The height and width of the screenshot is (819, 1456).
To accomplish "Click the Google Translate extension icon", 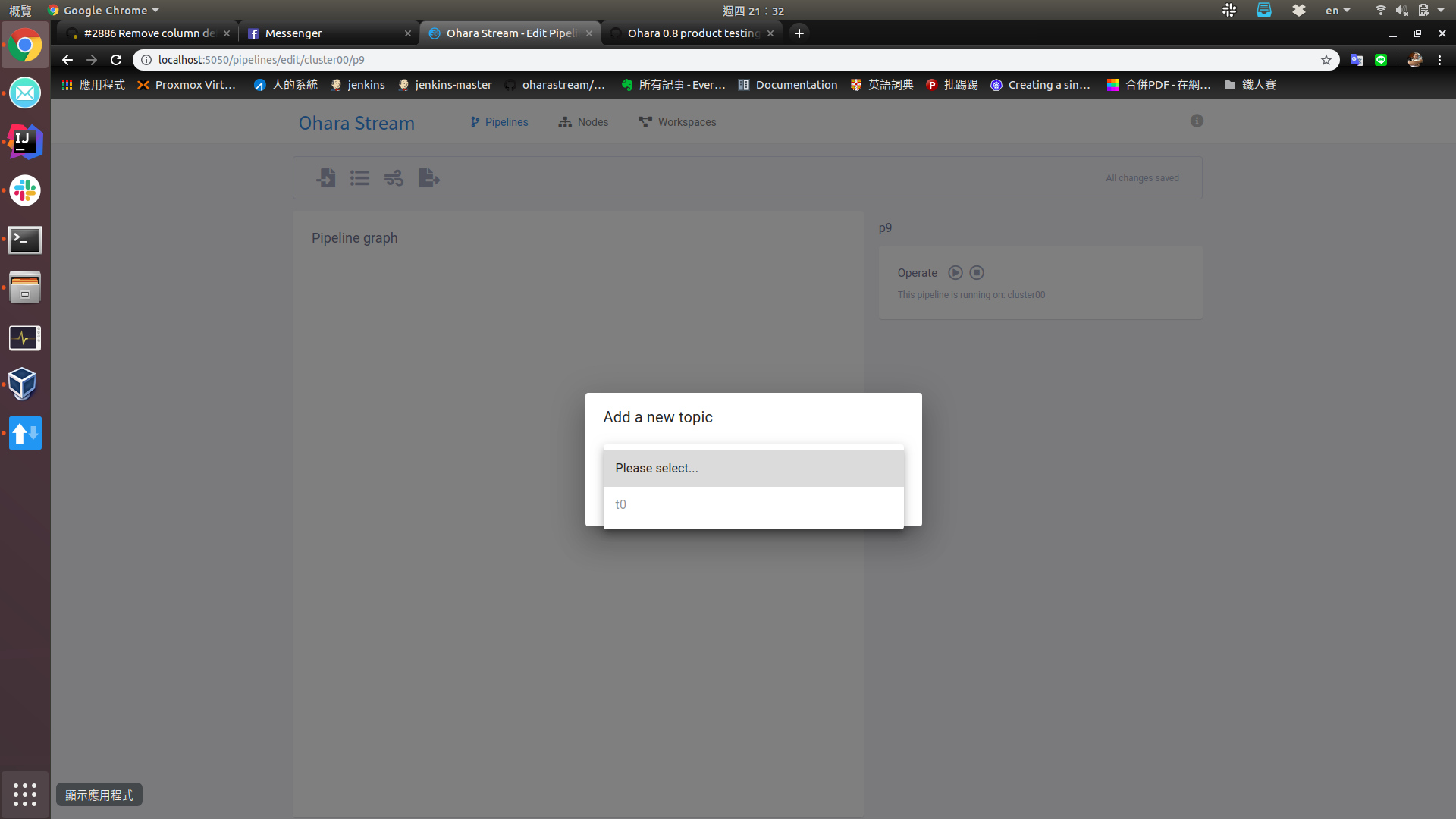I will click(1357, 60).
